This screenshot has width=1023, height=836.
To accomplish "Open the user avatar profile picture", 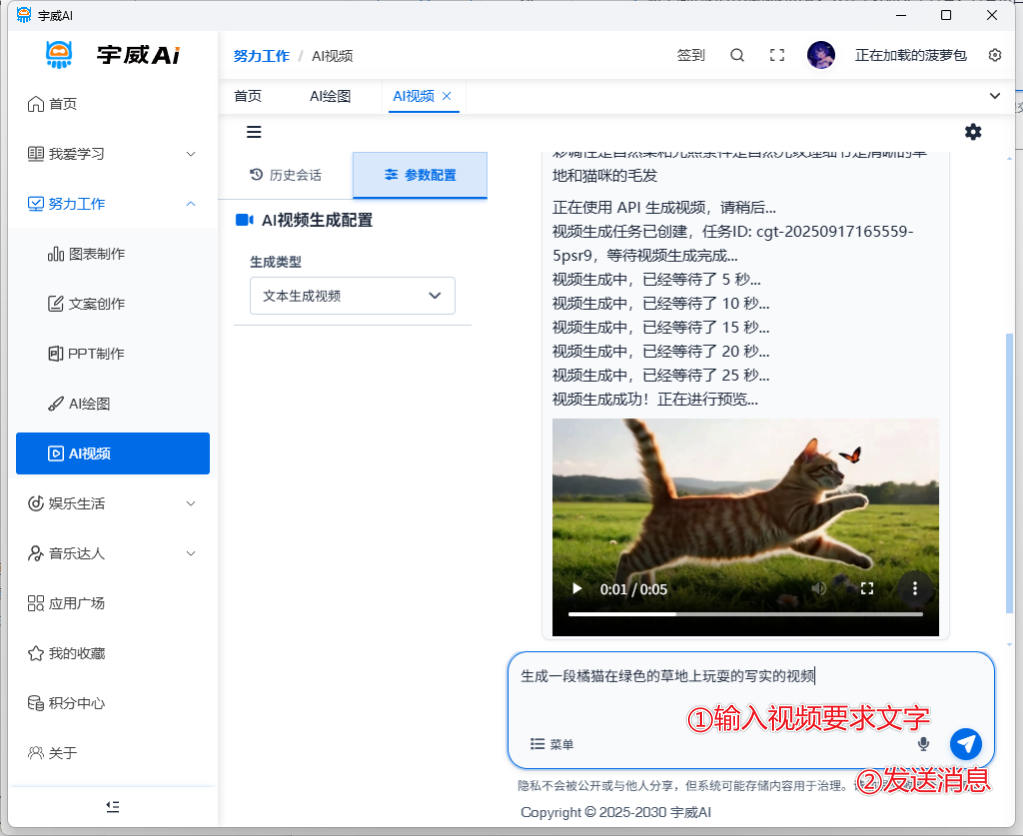I will click(821, 56).
